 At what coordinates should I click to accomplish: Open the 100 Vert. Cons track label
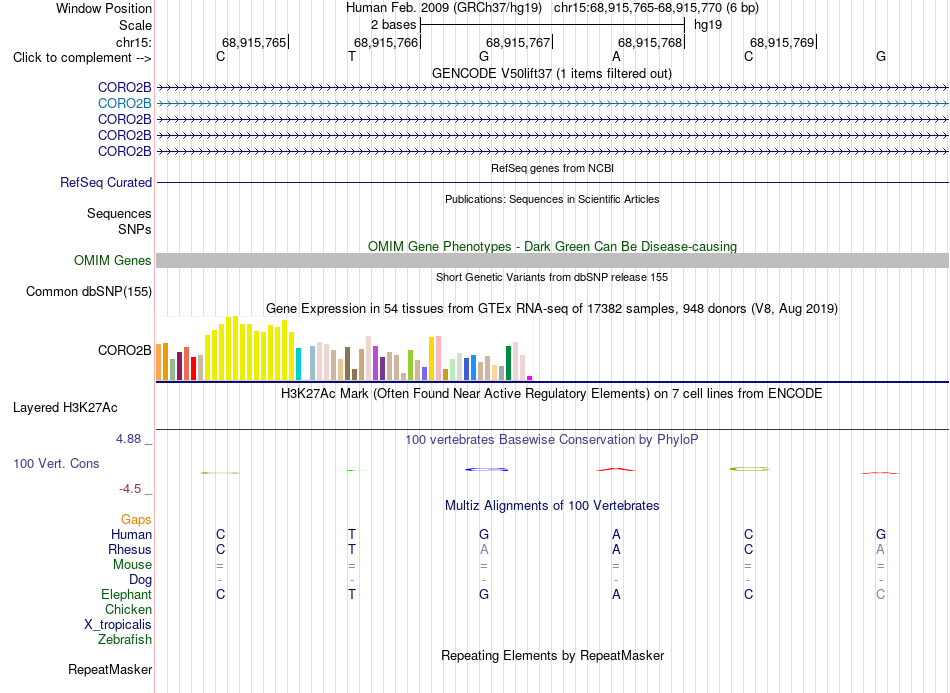[56, 463]
